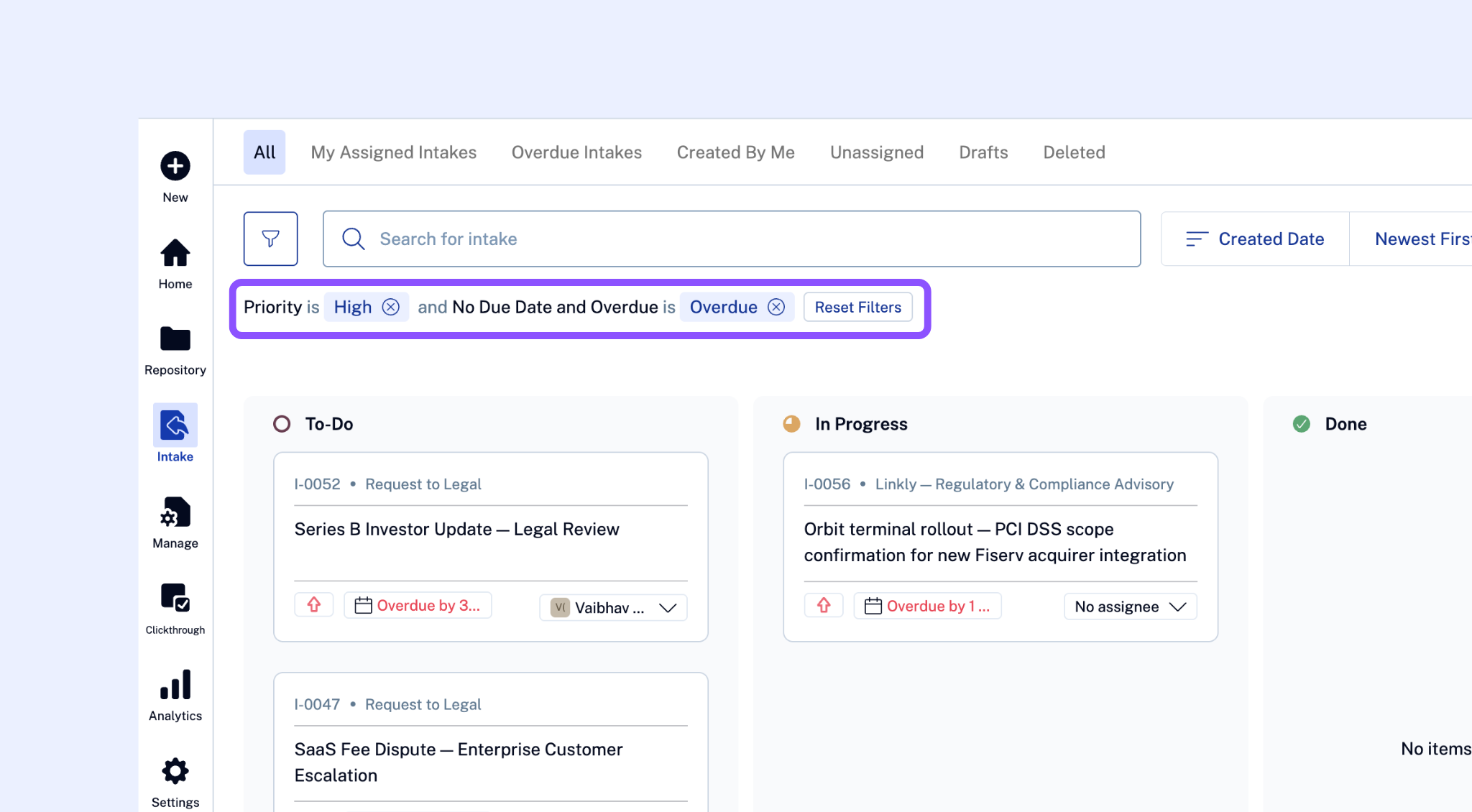Switch to Overdue Intakes tab
1472x812 pixels.
[x=576, y=152]
